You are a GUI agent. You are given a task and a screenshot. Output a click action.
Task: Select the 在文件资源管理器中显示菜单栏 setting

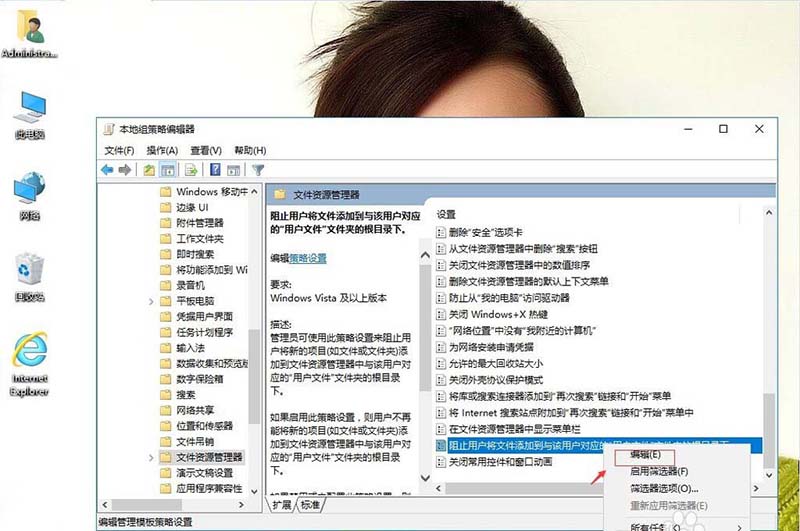(514, 429)
